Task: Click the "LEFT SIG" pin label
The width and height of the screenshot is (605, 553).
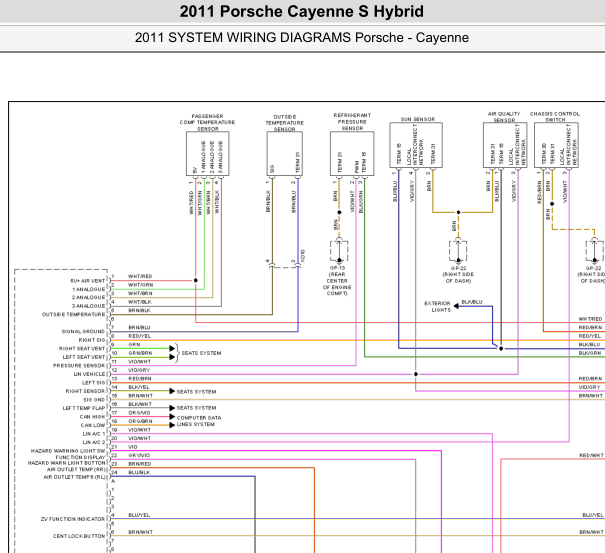Action: click(93, 383)
